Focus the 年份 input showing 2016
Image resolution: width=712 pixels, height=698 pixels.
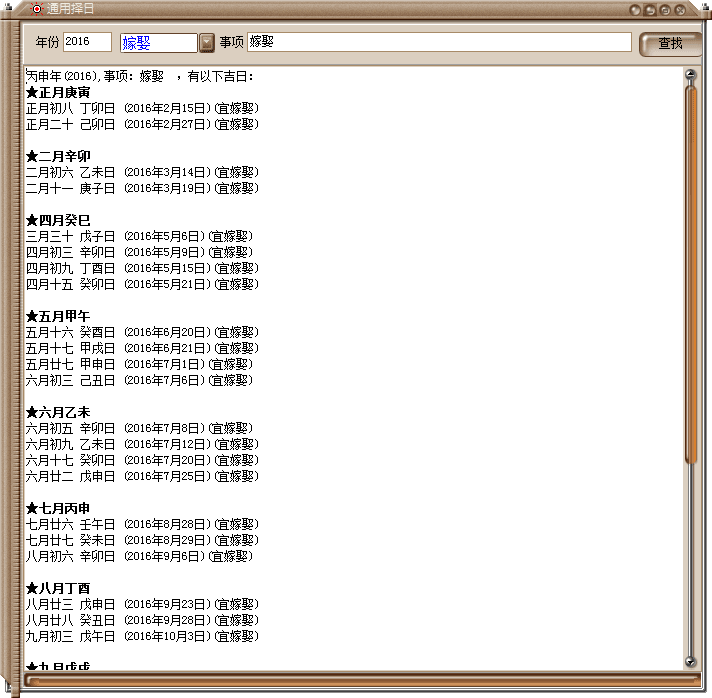click(87, 43)
